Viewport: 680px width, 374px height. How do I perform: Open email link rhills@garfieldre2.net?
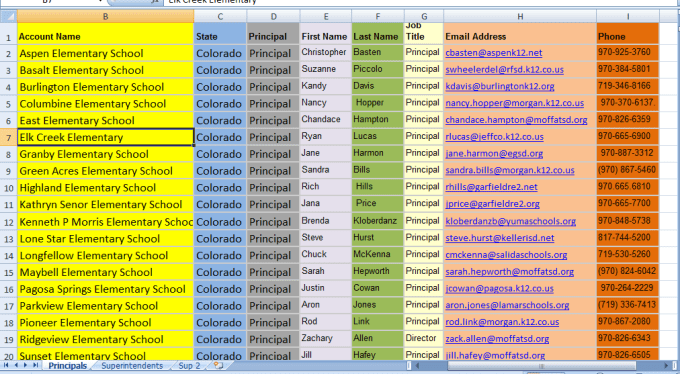(x=491, y=187)
